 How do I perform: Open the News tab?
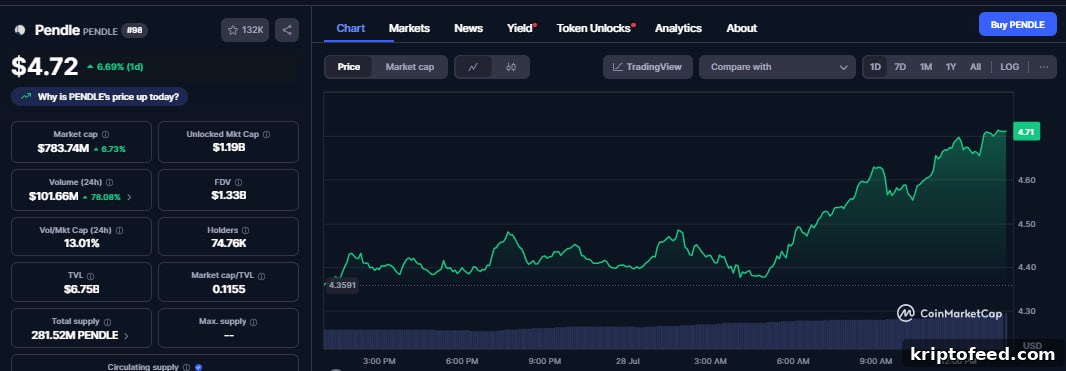[468, 28]
